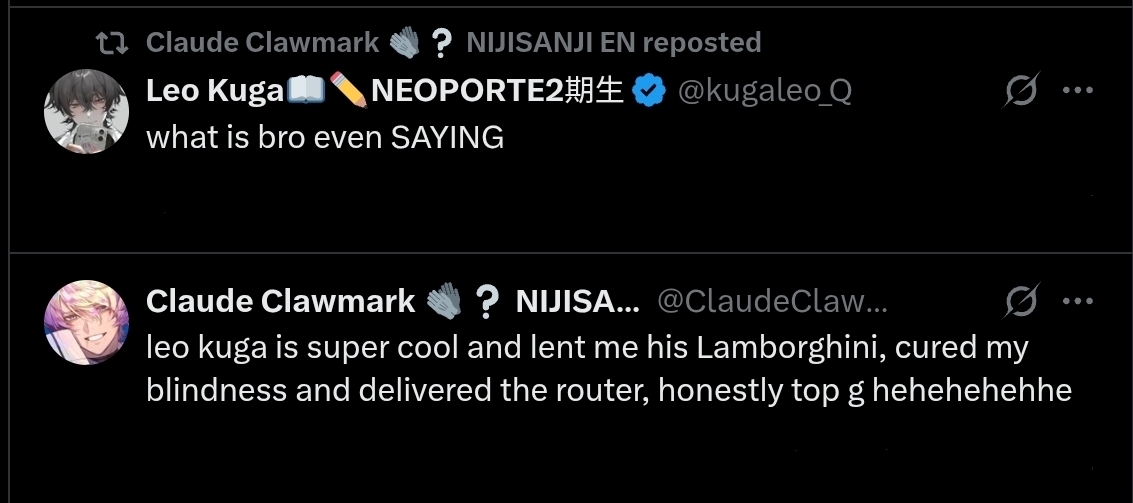This screenshot has height=503, width=1133.
Task: Open the more options menu on Leo Kuga's post
Action: click(x=1078, y=90)
